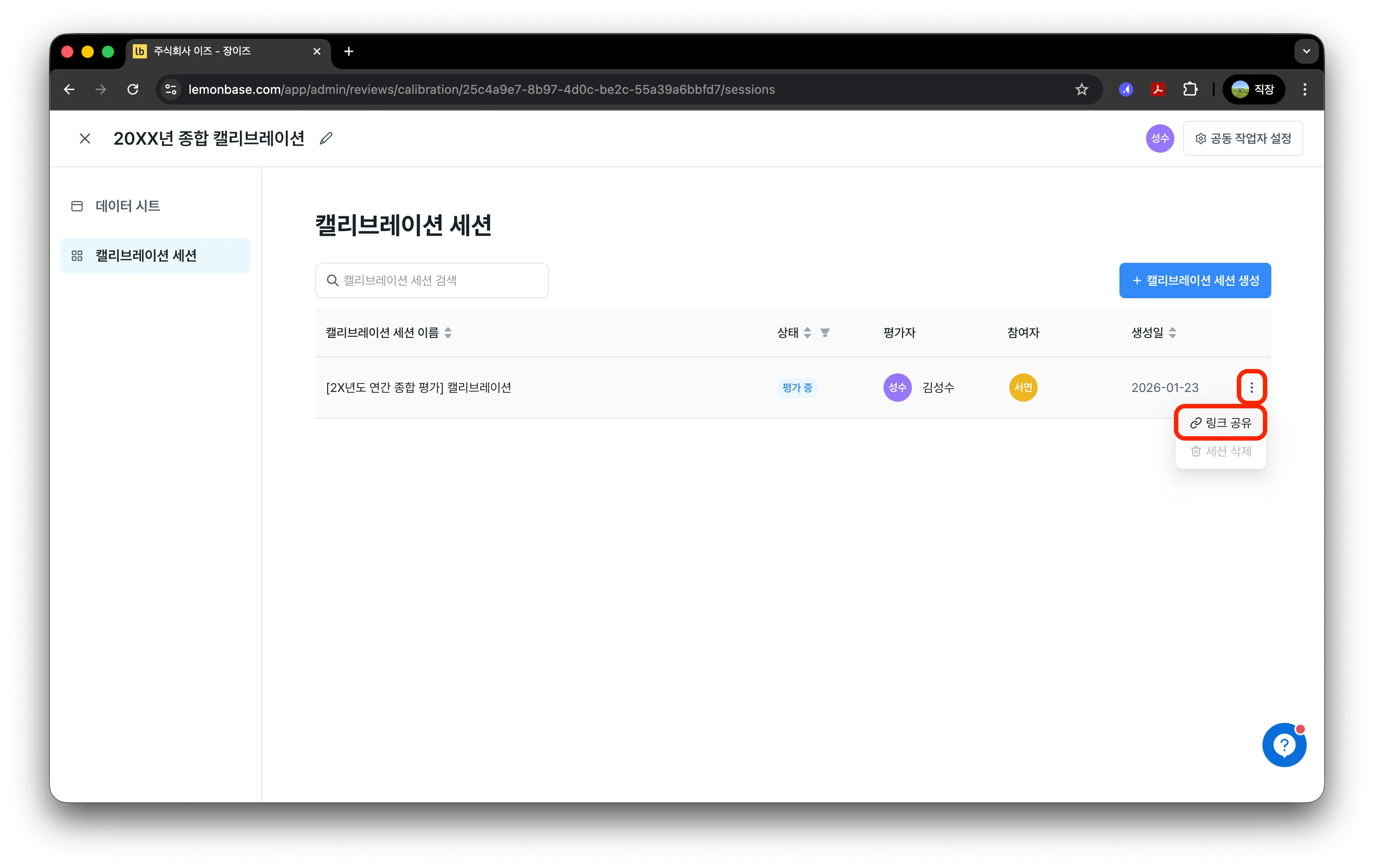Image resolution: width=1374 pixels, height=868 pixels.
Task: Click the 서연 participant avatar
Action: pos(1023,388)
